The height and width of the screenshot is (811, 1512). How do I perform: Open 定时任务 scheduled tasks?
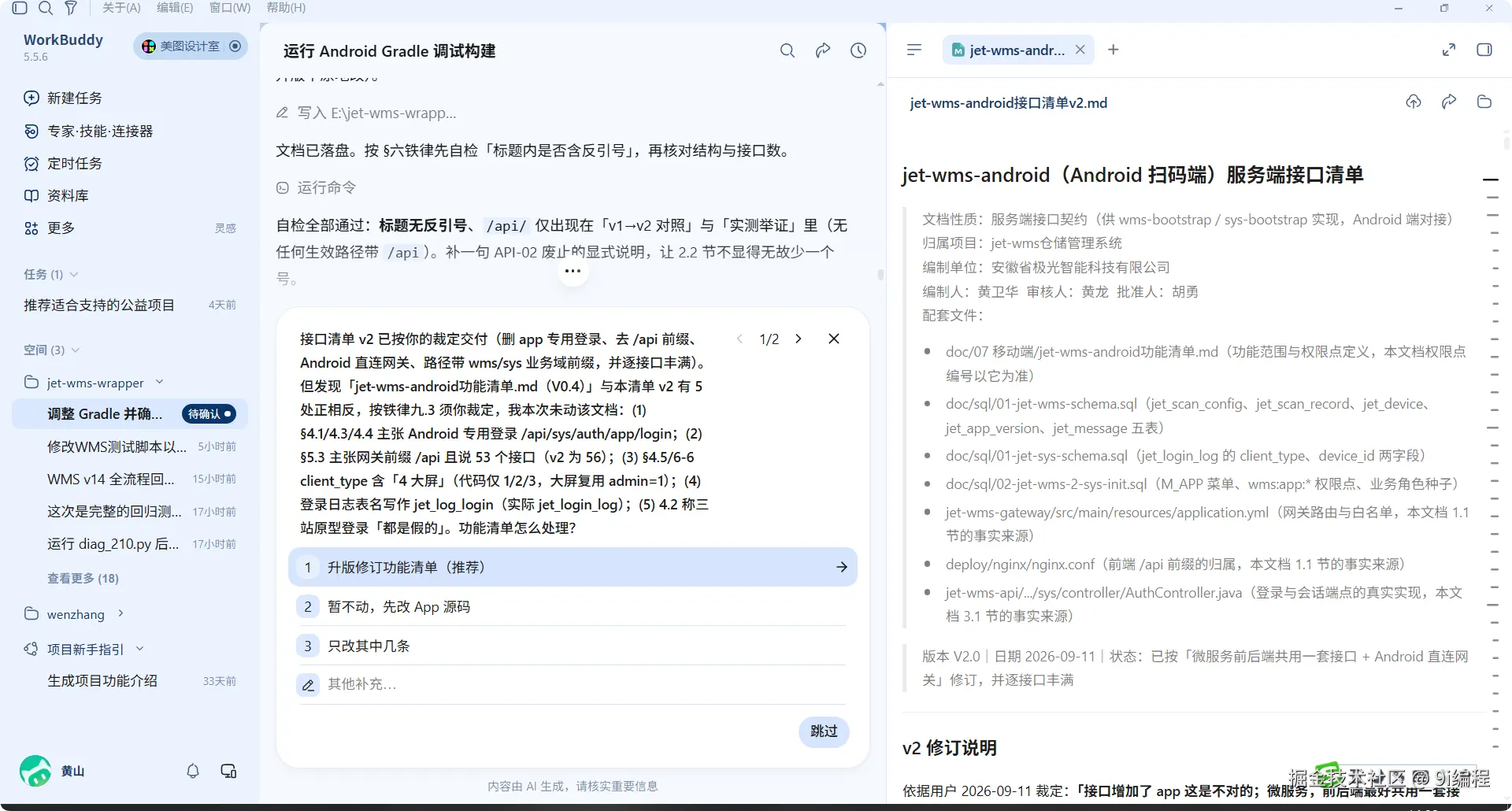63,164
